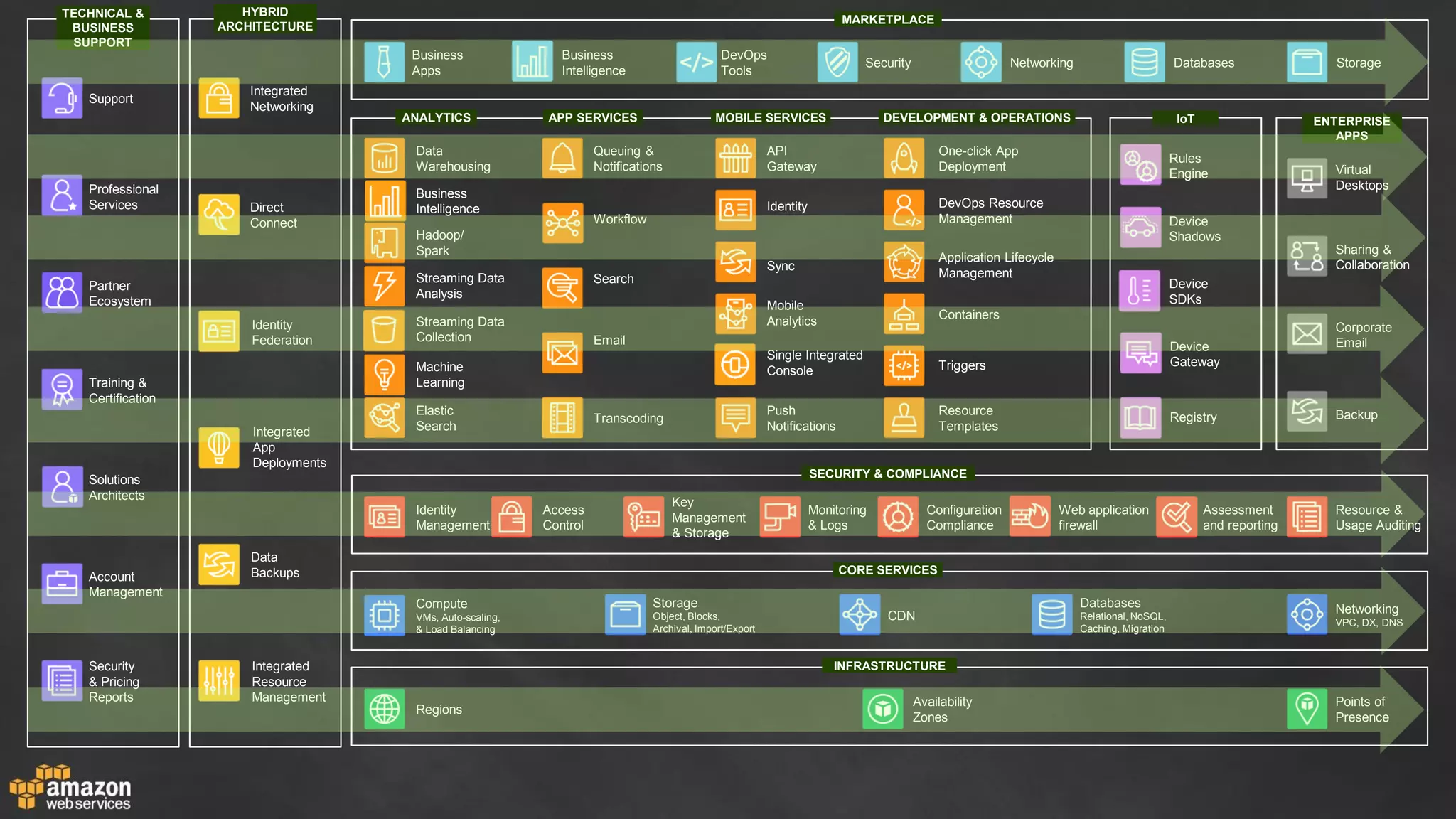Viewport: 1456px width, 819px height.
Task: Click the Amazon Web Services logo
Action: (x=71, y=789)
